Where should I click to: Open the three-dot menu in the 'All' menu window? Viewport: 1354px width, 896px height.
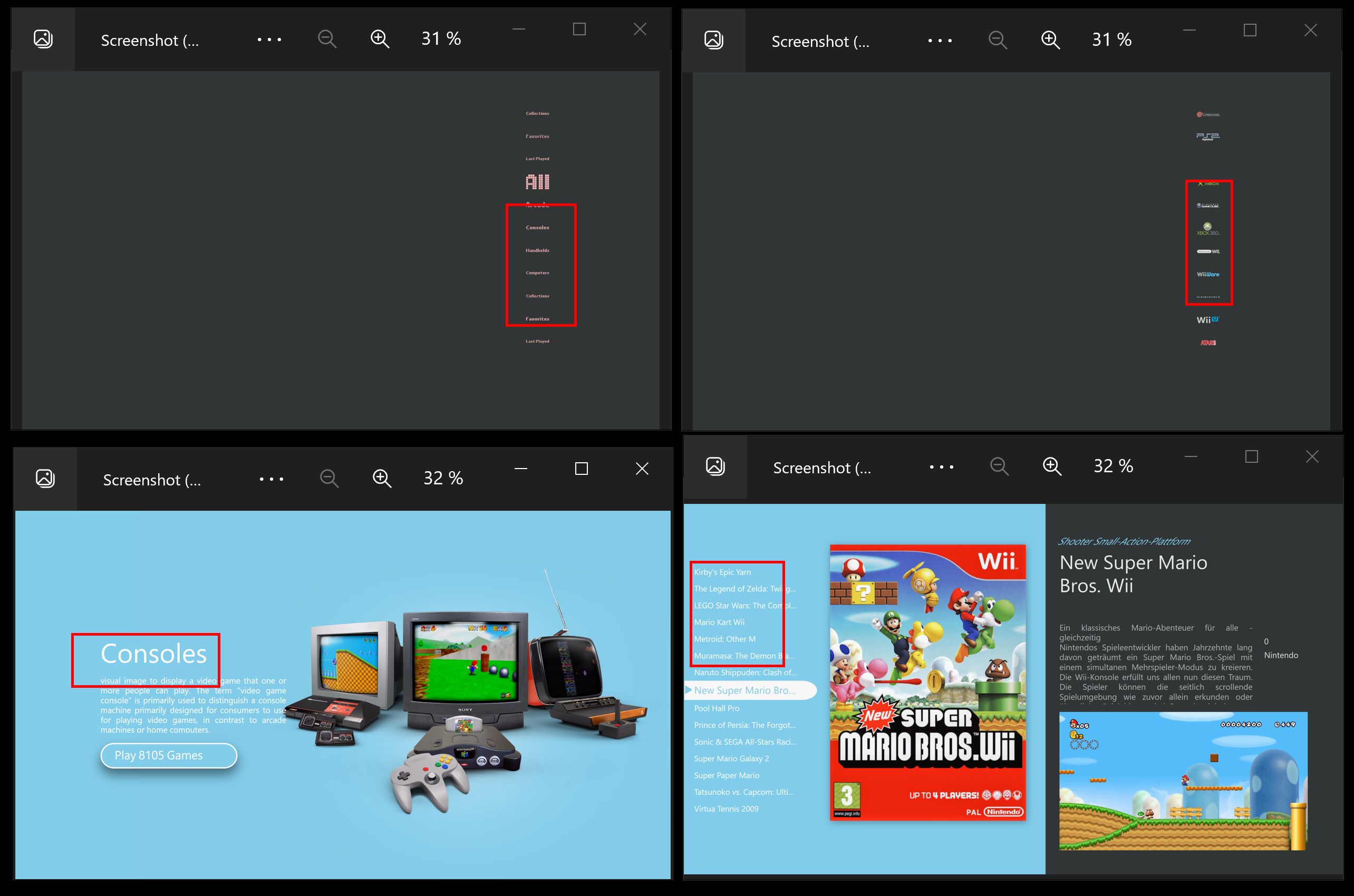(269, 40)
